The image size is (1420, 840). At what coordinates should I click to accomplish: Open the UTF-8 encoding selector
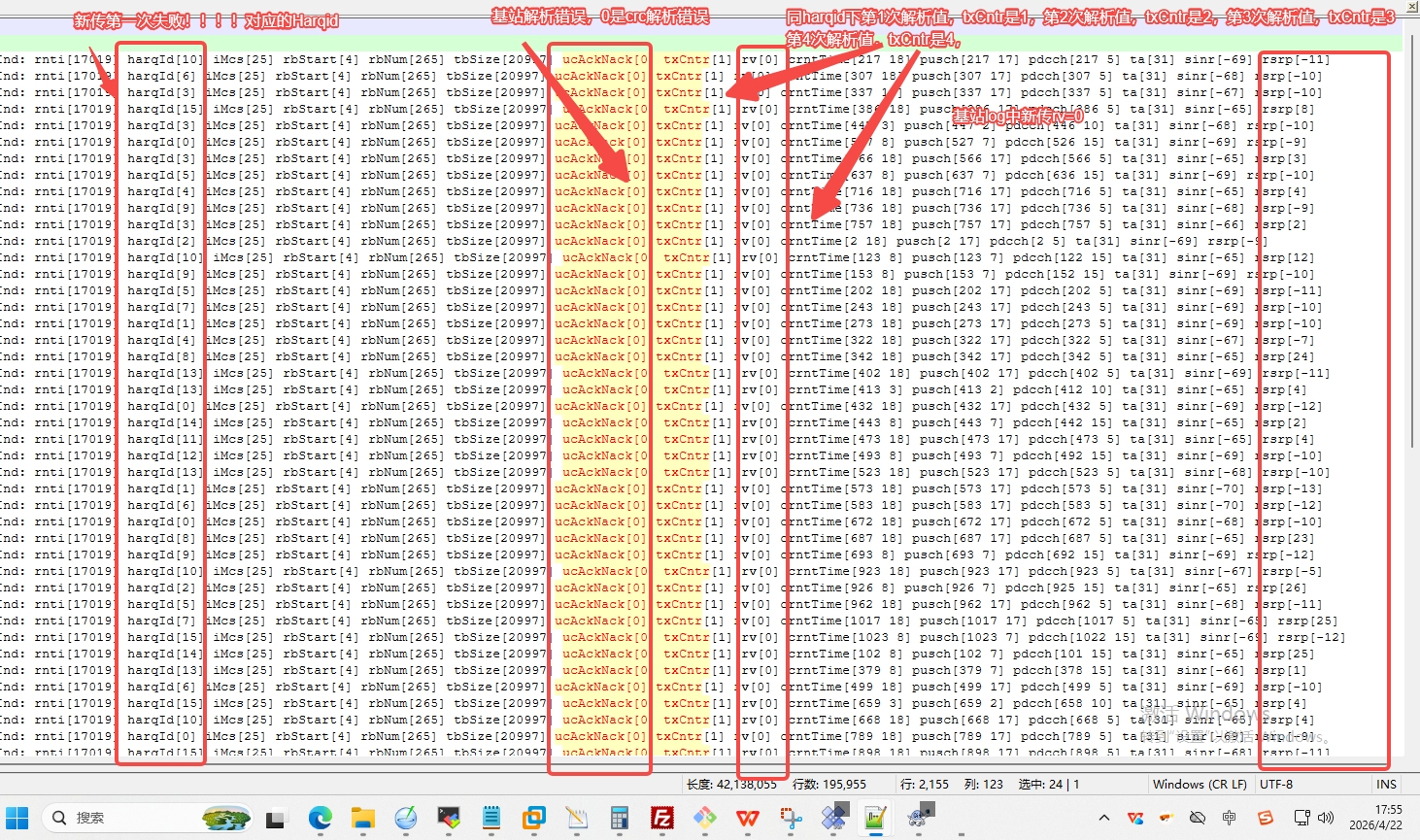point(1275,784)
